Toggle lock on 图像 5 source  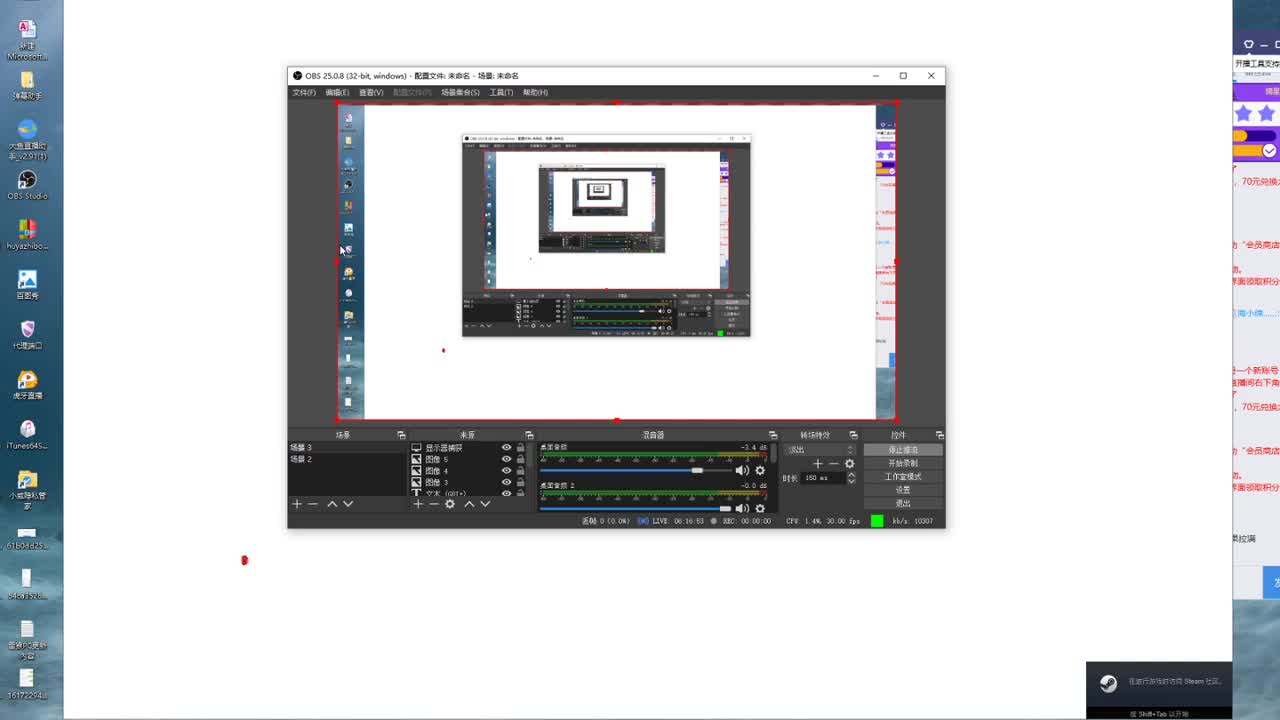[x=520, y=460]
